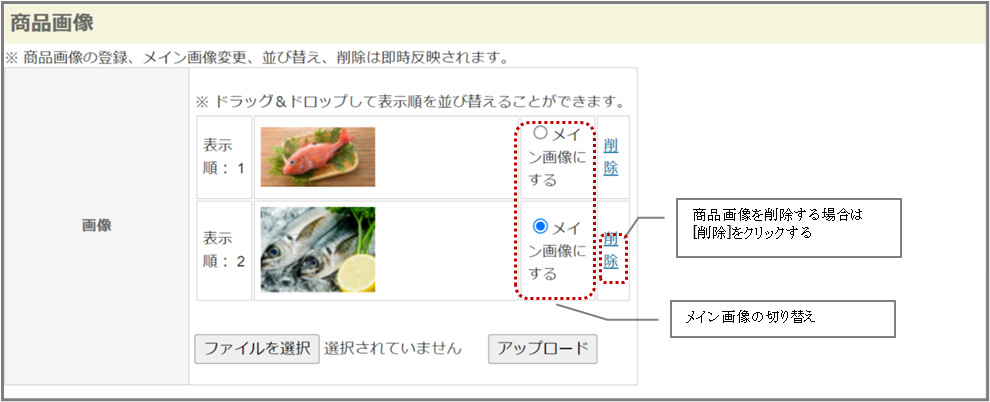Screen dimensions: 990x402
Task: Select the main image radio for image 1
Action: pyautogui.click(x=540, y=133)
